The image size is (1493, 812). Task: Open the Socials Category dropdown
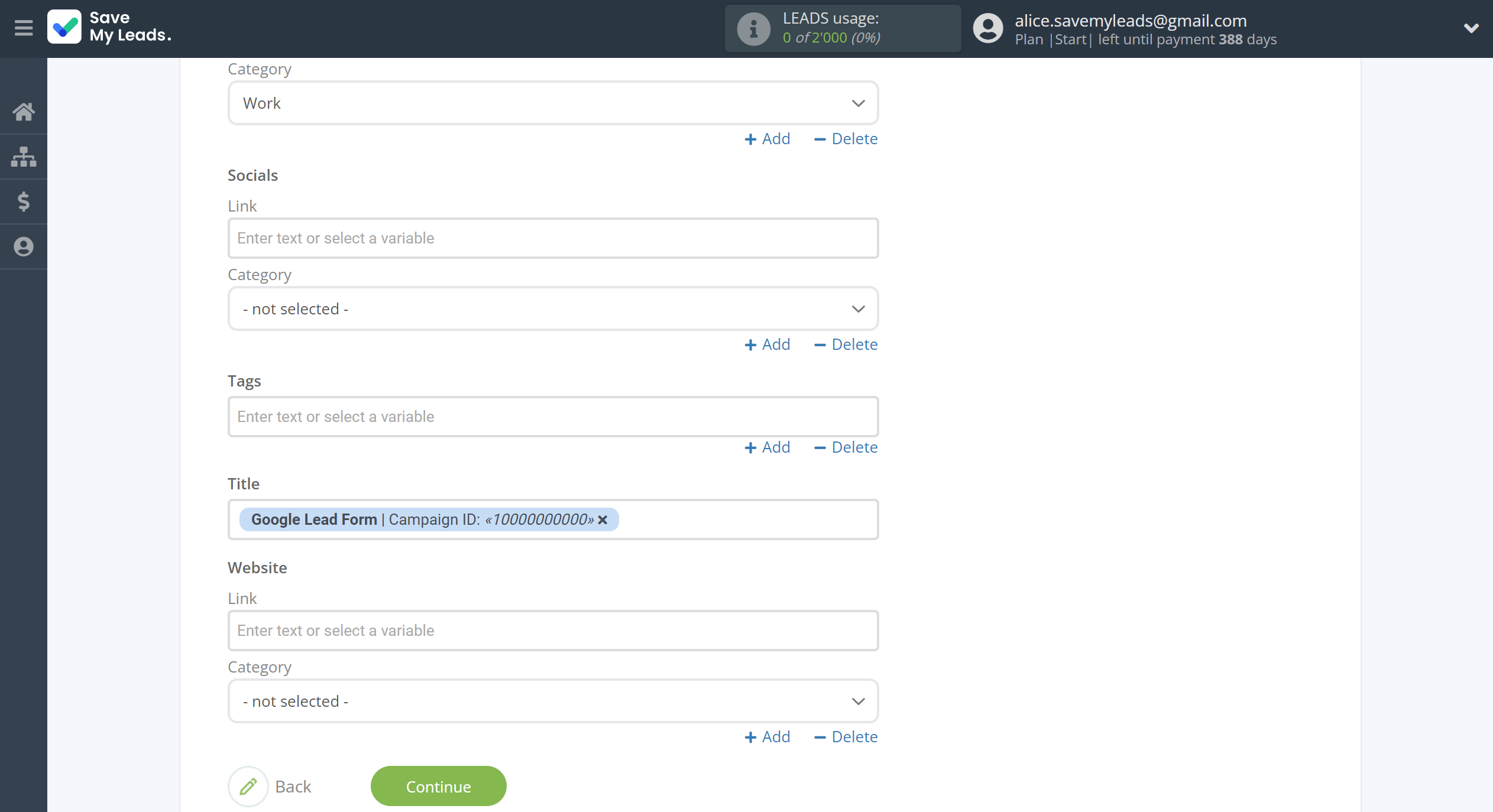coord(553,308)
